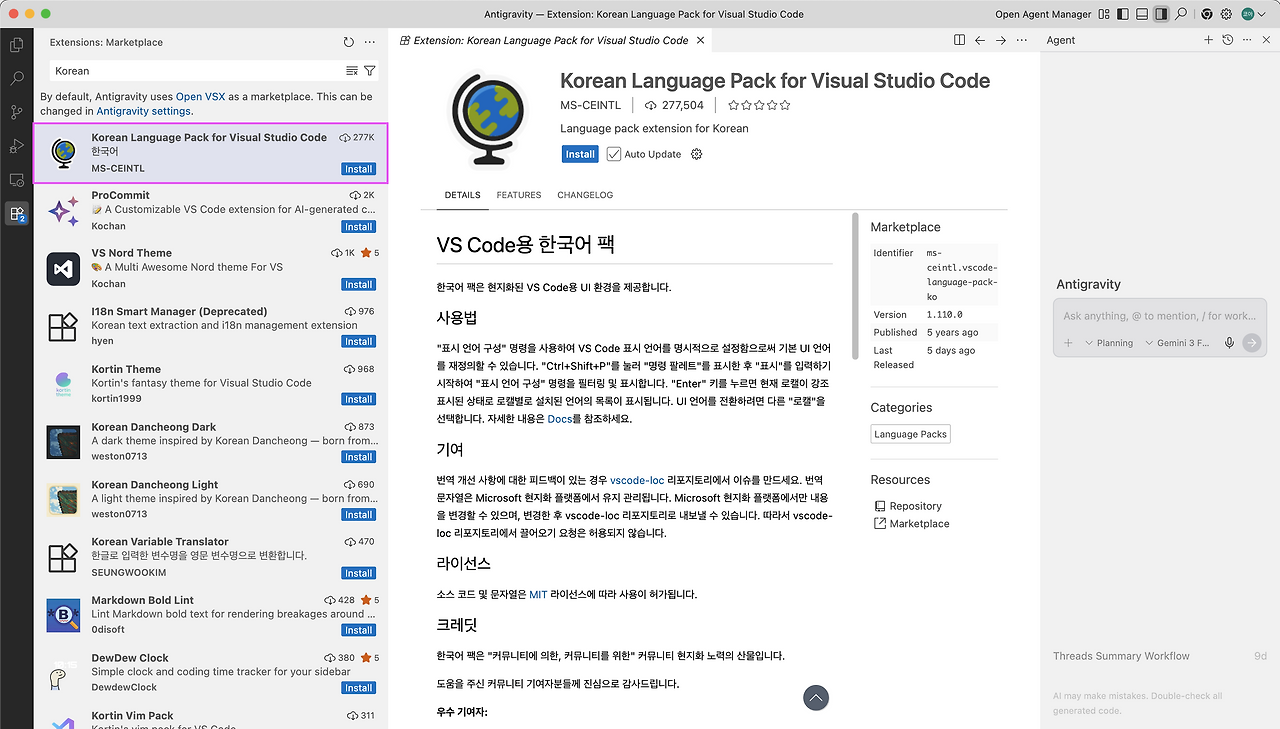Open the Planning mode dropdown

[1108, 343]
